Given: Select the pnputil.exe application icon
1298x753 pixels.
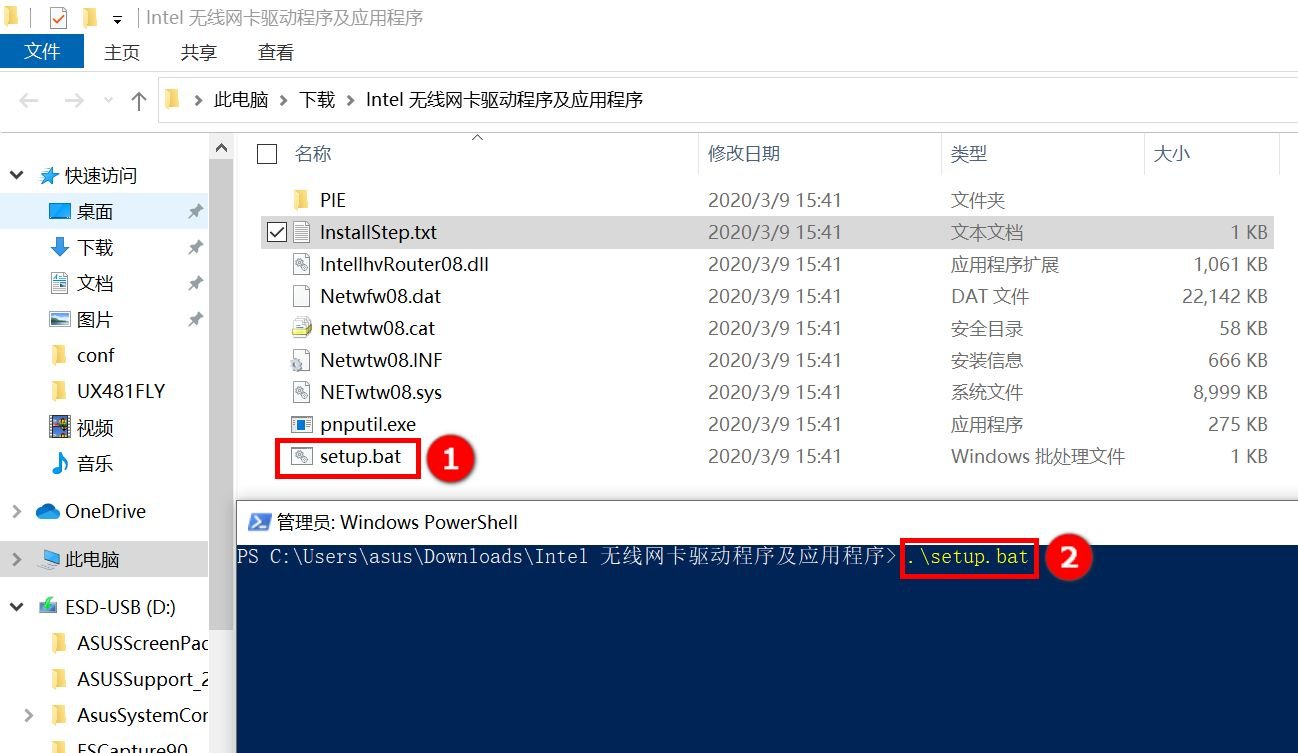Looking at the screenshot, I should [x=301, y=425].
